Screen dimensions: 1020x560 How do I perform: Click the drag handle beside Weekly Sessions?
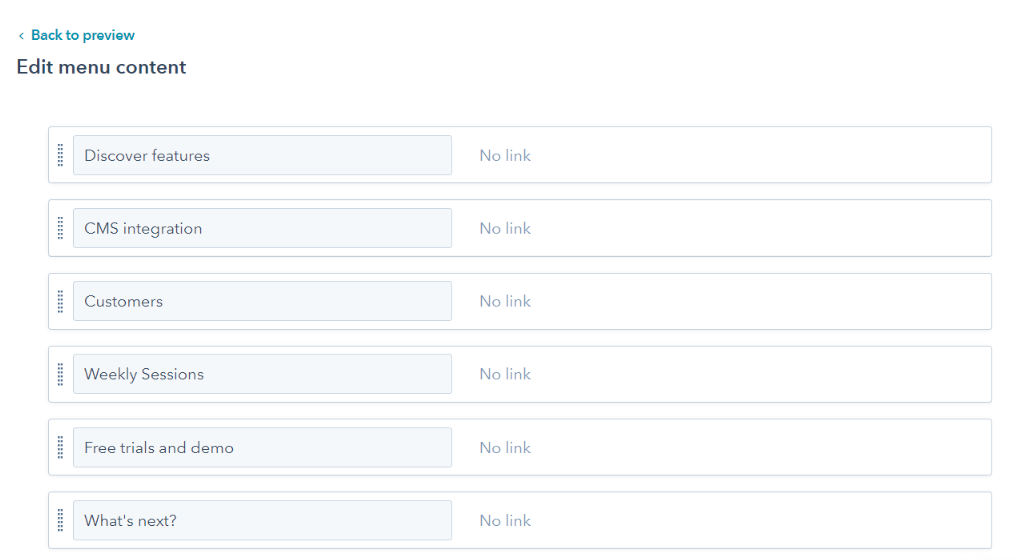coord(60,374)
